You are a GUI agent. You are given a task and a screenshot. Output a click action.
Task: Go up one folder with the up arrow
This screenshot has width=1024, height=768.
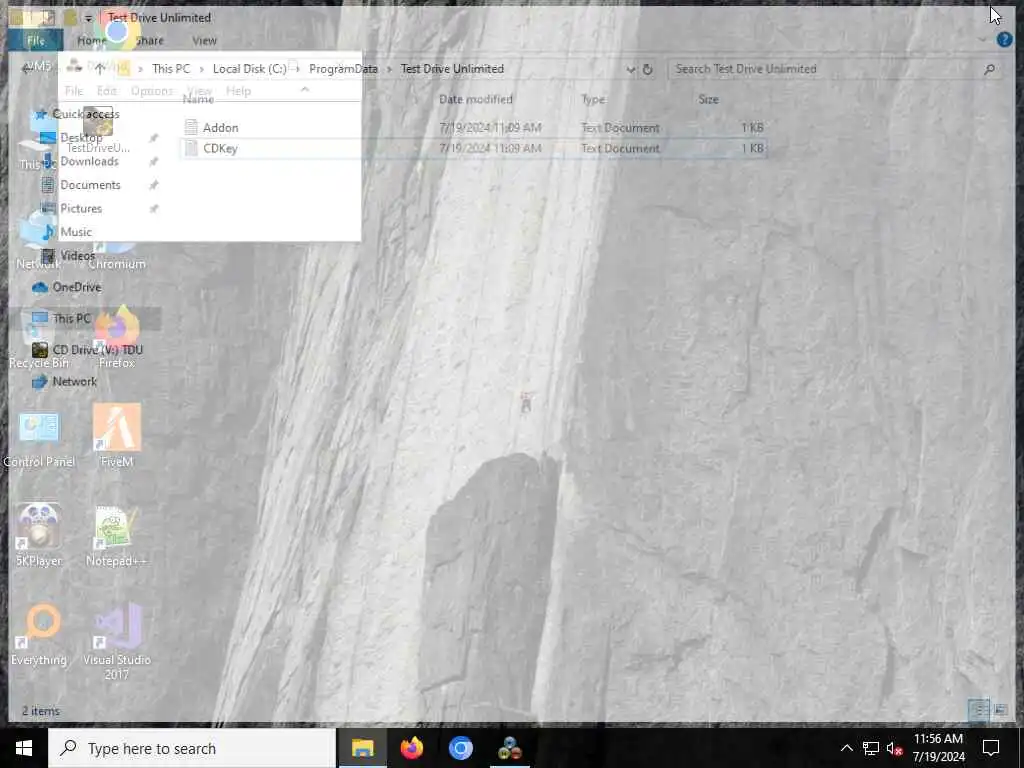[100, 69]
